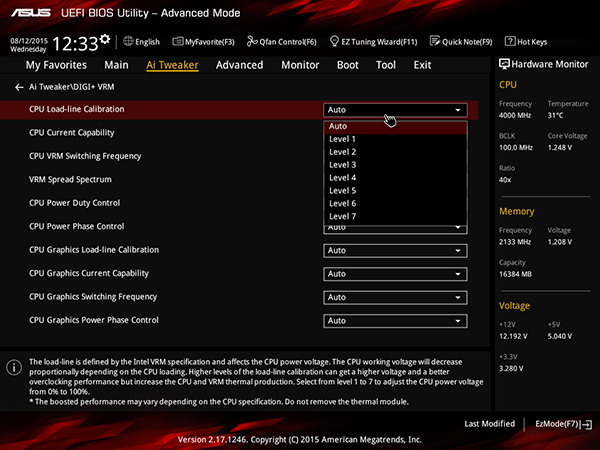Click the back arrow to Ai Tweaker
The width and height of the screenshot is (600, 450).
click(19, 87)
